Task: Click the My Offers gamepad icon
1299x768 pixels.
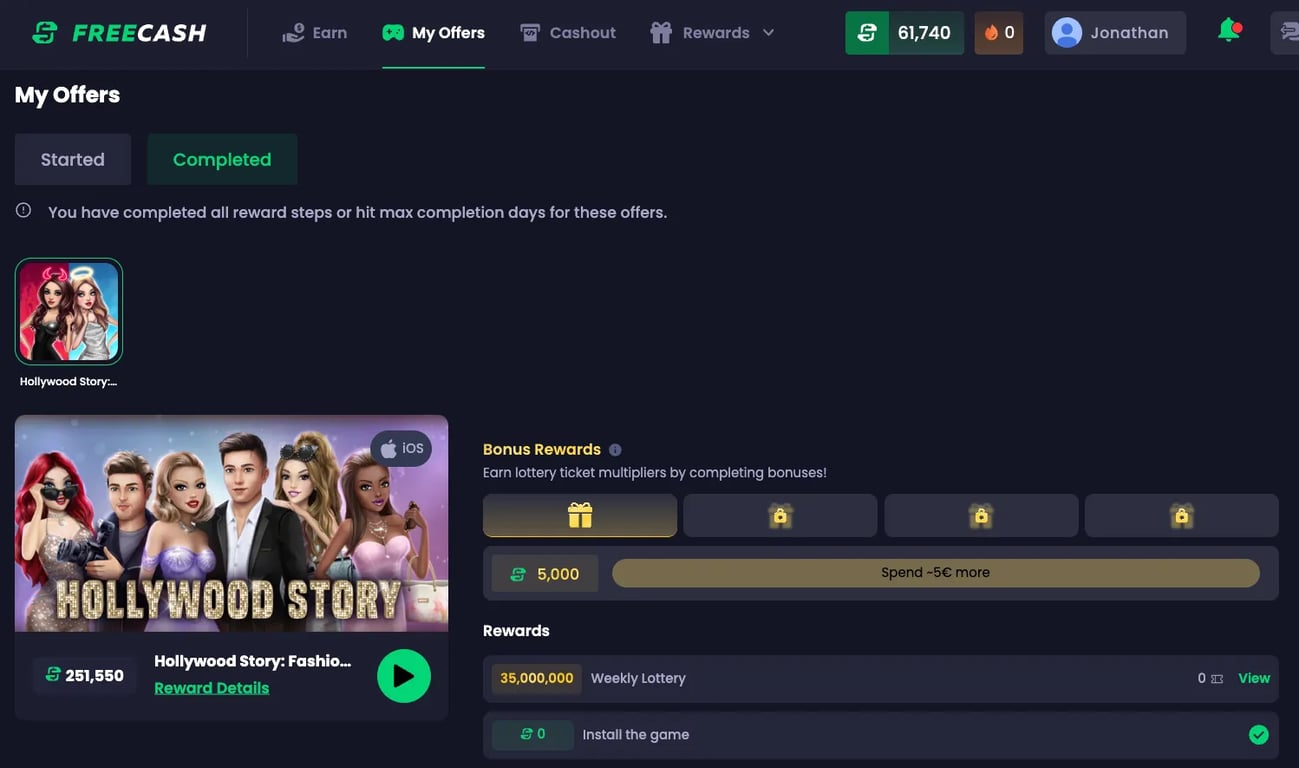Action: coord(393,33)
